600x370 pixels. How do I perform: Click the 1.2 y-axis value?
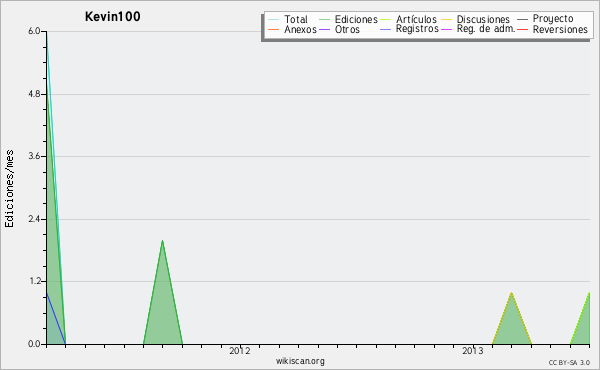click(34, 281)
